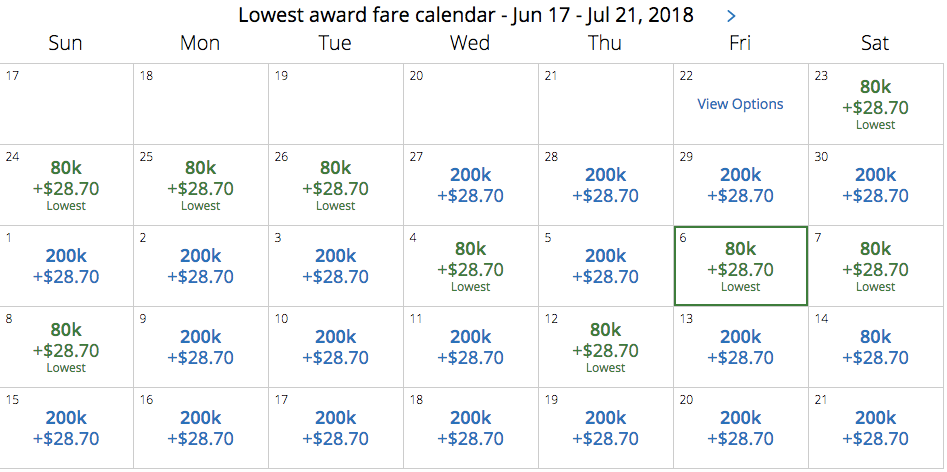
Task: Click the empty June 19 calendar cell
Action: [336, 104]
